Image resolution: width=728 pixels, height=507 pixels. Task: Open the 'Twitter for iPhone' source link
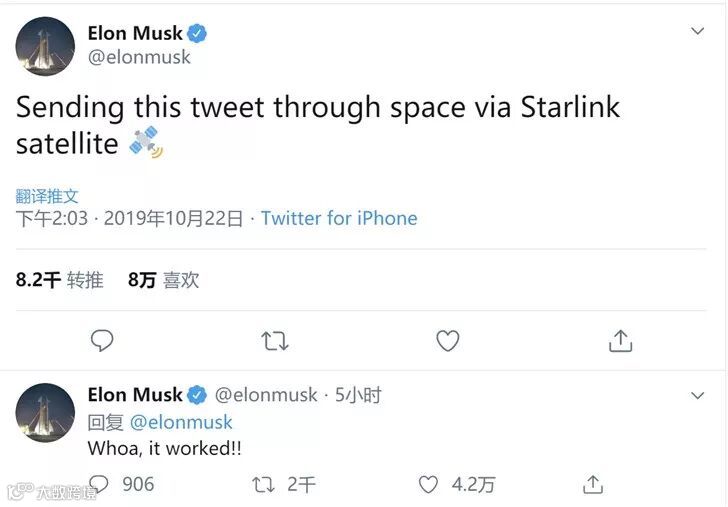click(x=339, y=218)
